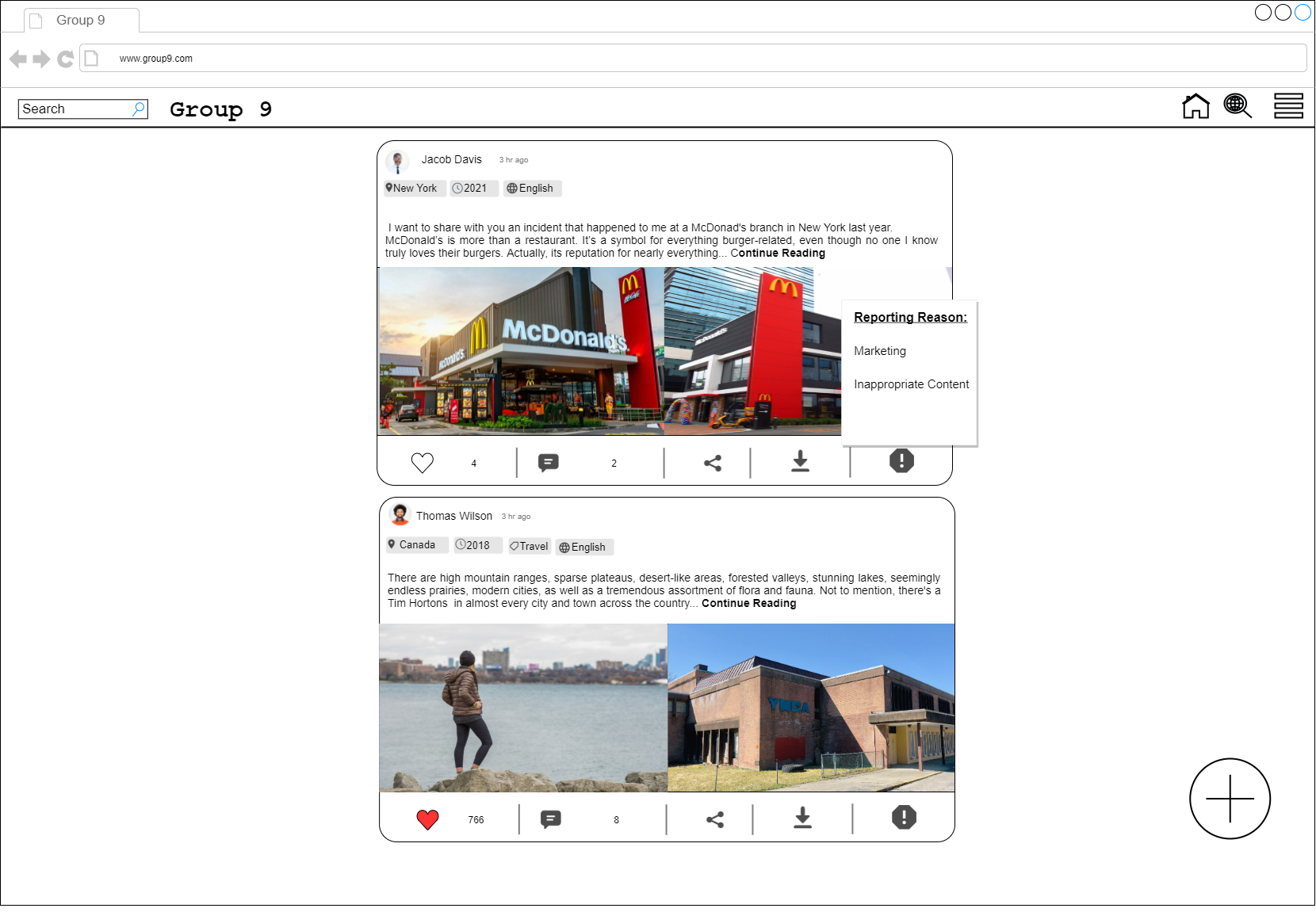
Task: Select the New York location tag
Action: pos(415,188)
